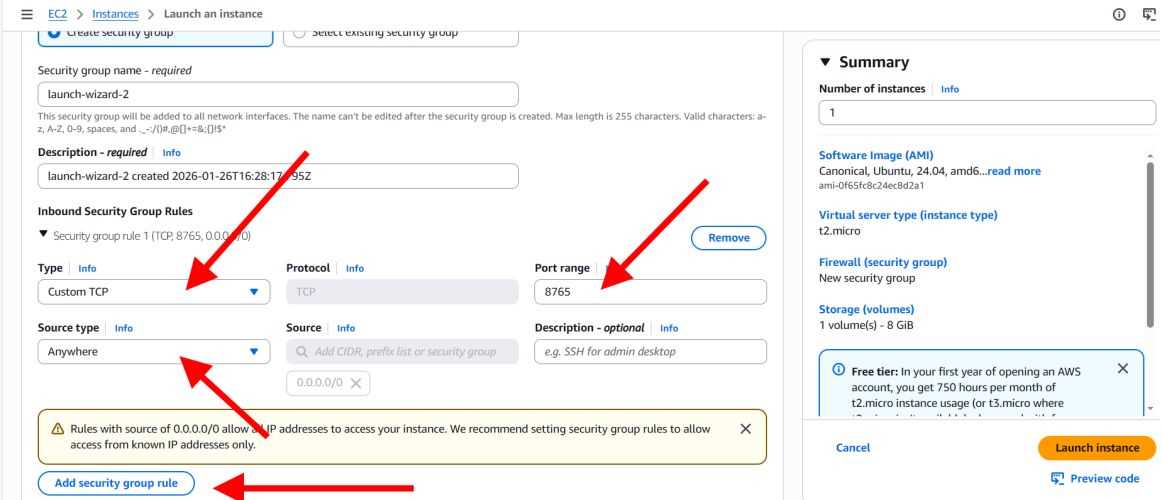Click the Port range input field
The width and height of the screenshot is (1162, 500).
pyautogui.click(x=650, y=292)
